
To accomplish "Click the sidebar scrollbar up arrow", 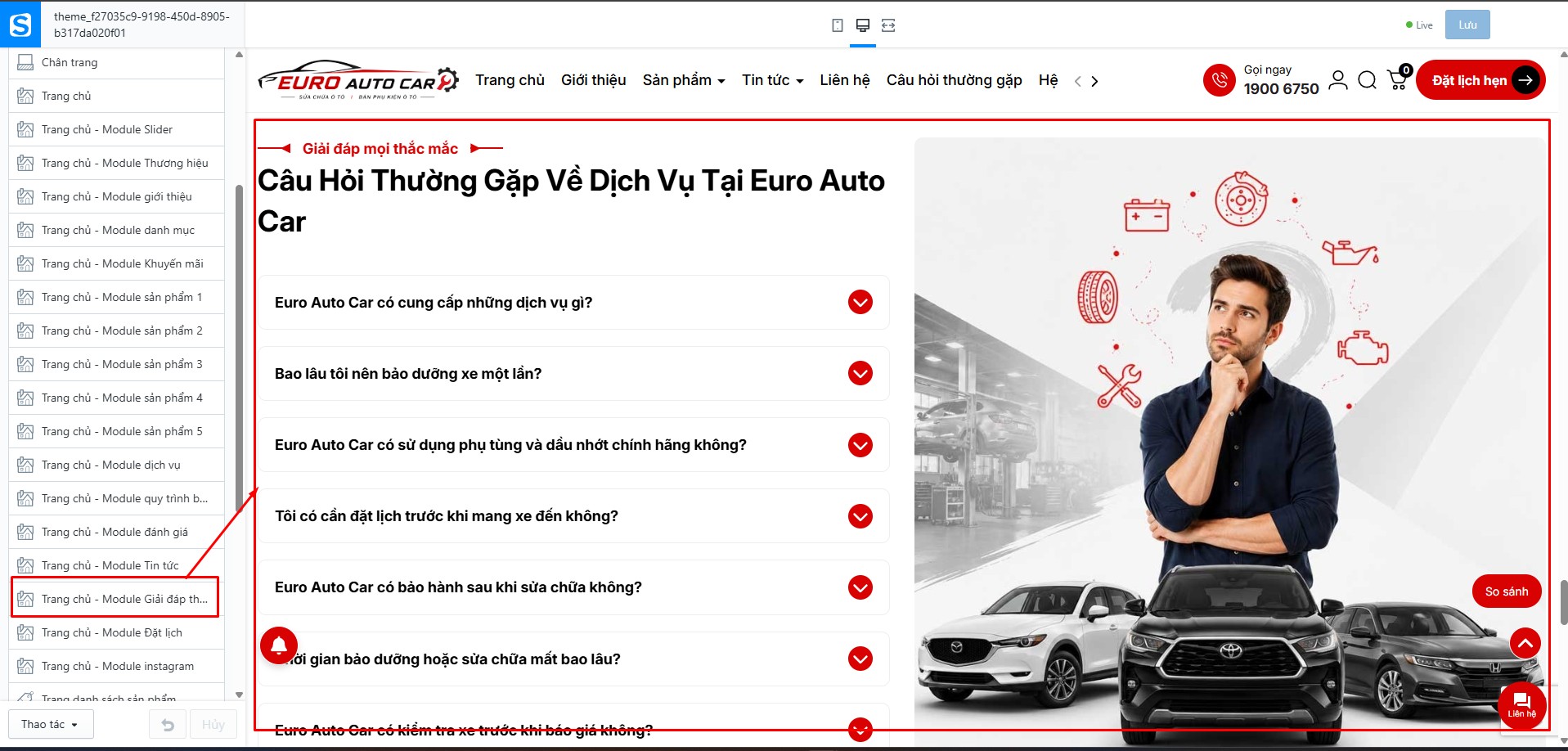I will [240, 55].
